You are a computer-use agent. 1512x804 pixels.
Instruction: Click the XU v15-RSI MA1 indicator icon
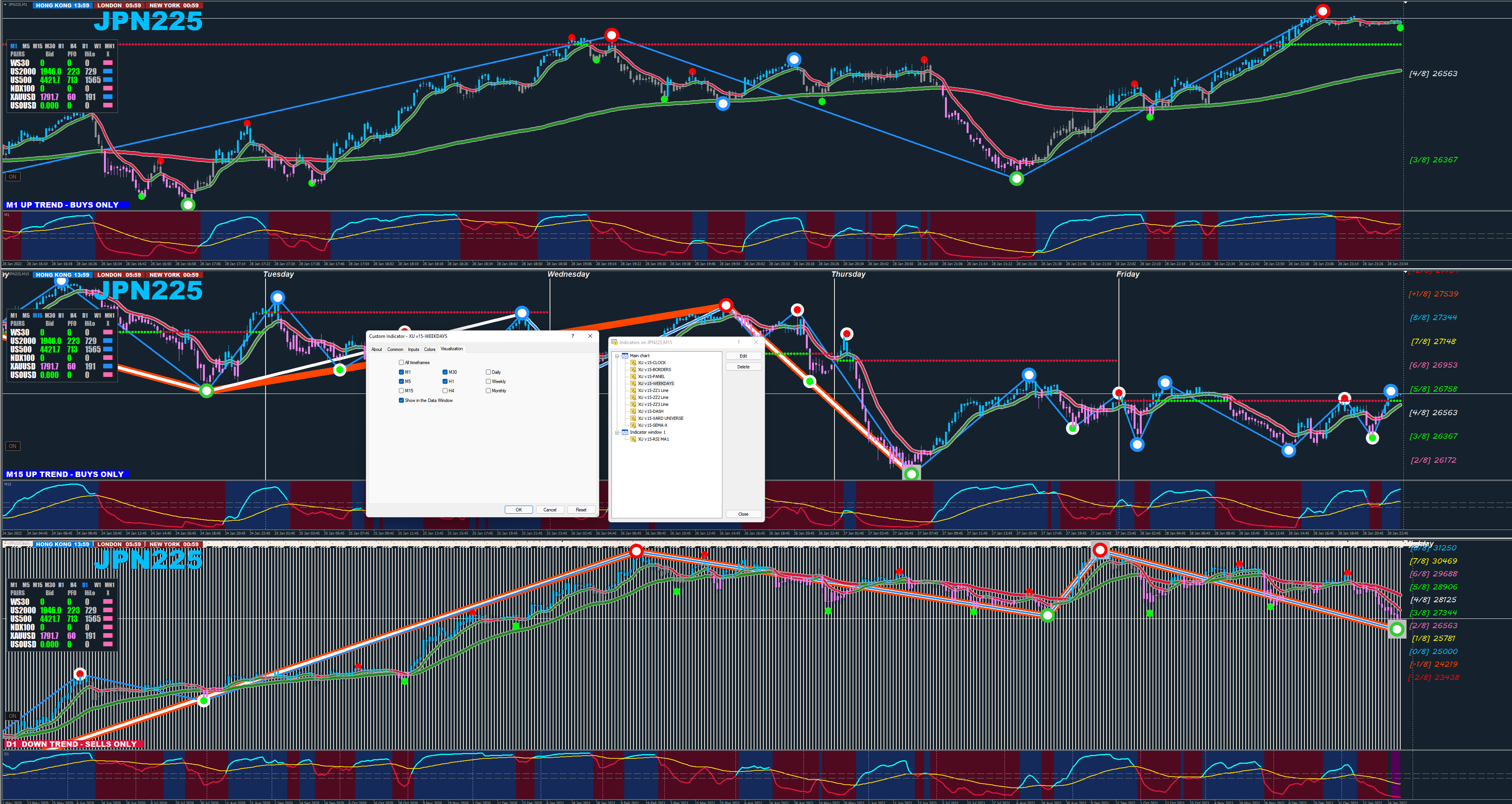tap(633, 439)
